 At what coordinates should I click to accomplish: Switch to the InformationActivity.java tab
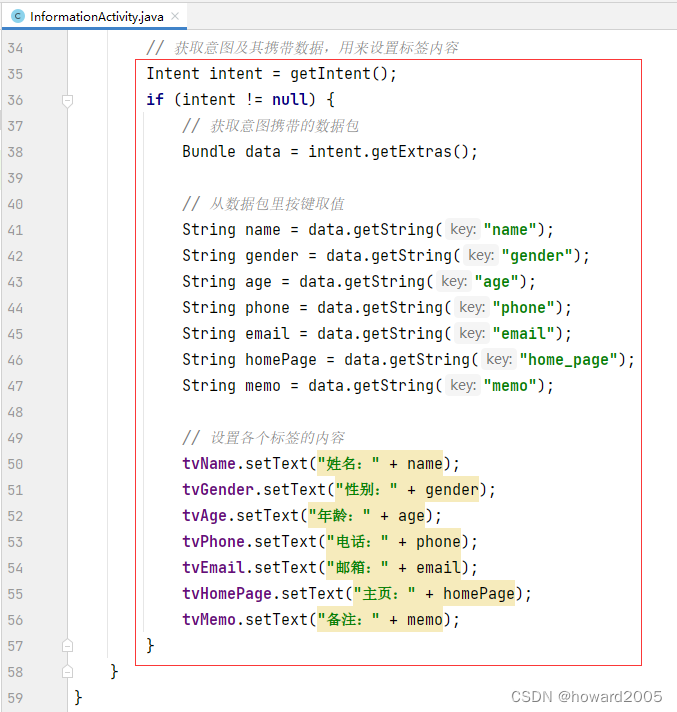click(x=93, y=17)
